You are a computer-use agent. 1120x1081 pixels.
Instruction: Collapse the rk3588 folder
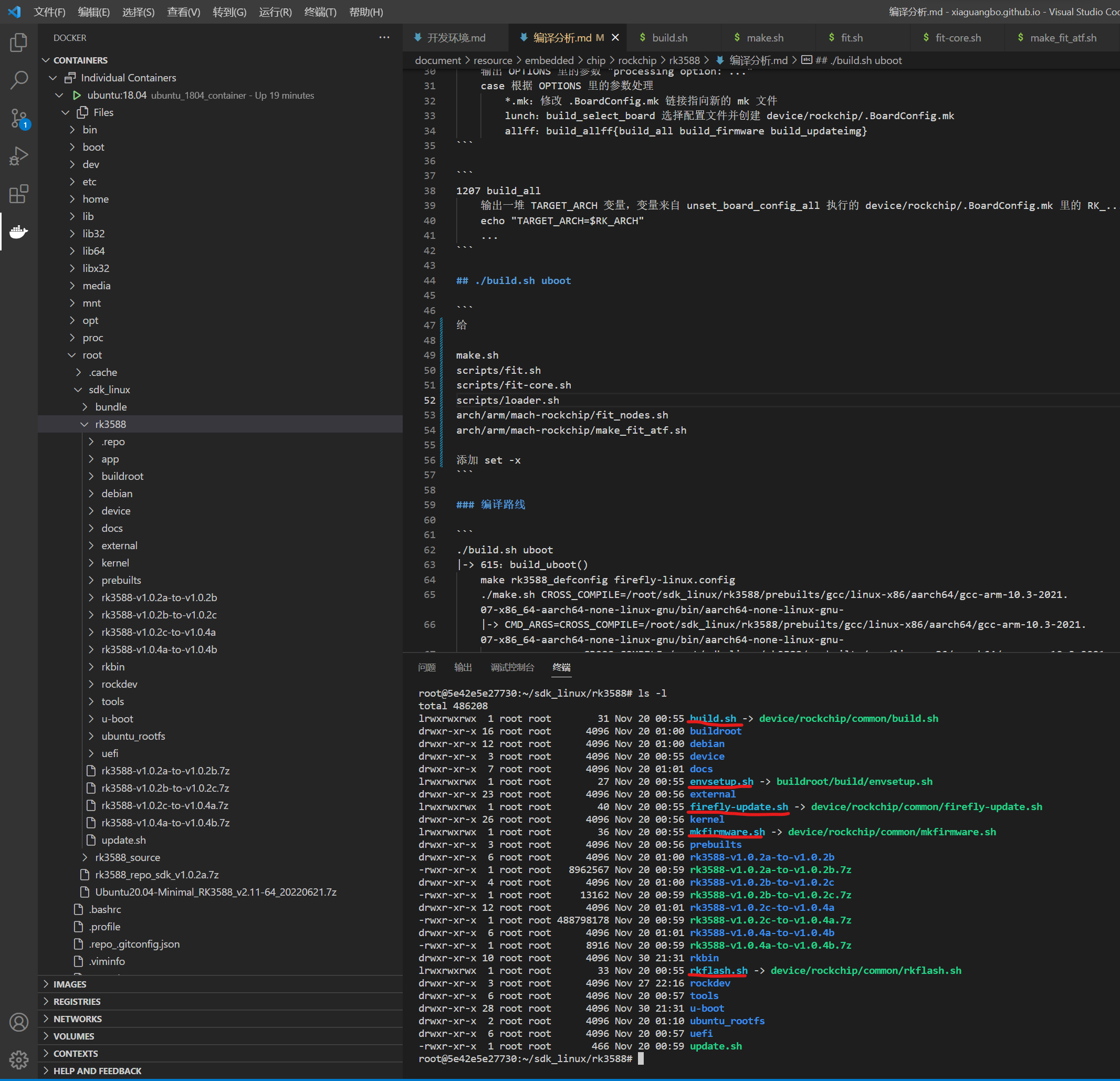coord(85,424)
